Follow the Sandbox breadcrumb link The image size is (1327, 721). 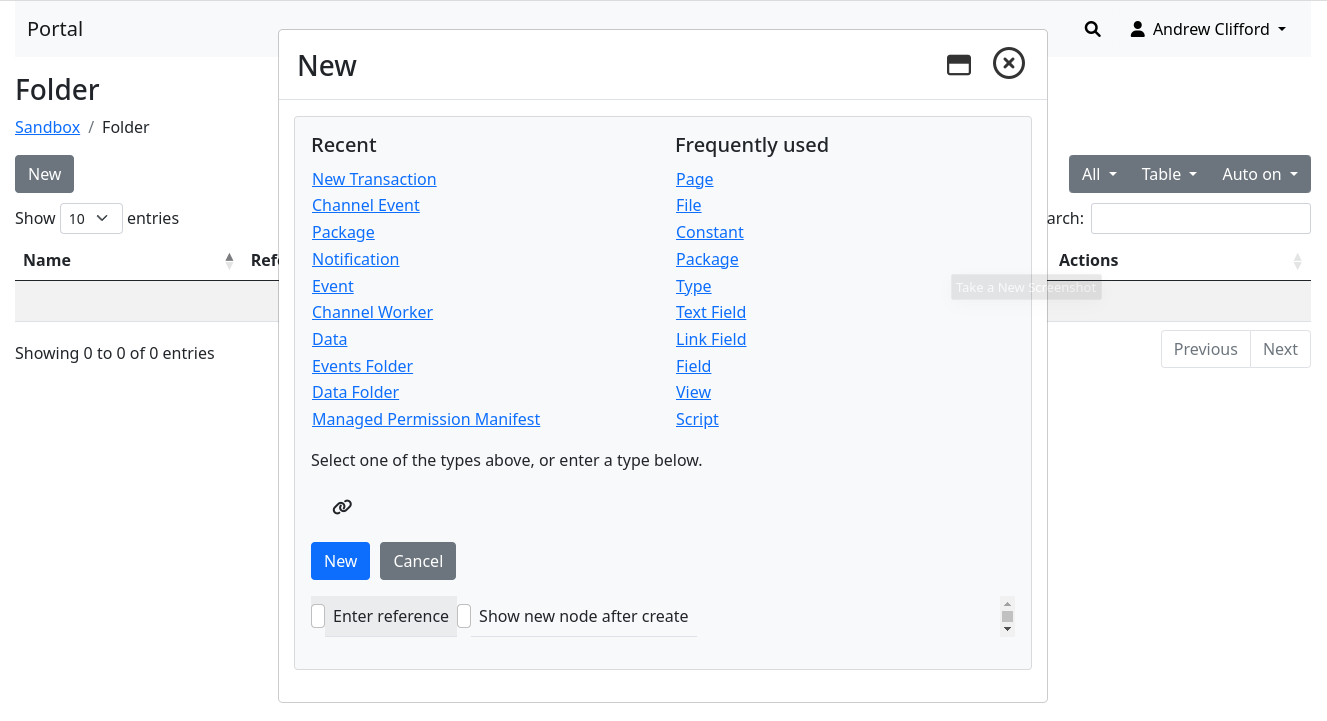pyautogui.click(x=47, y=127)
